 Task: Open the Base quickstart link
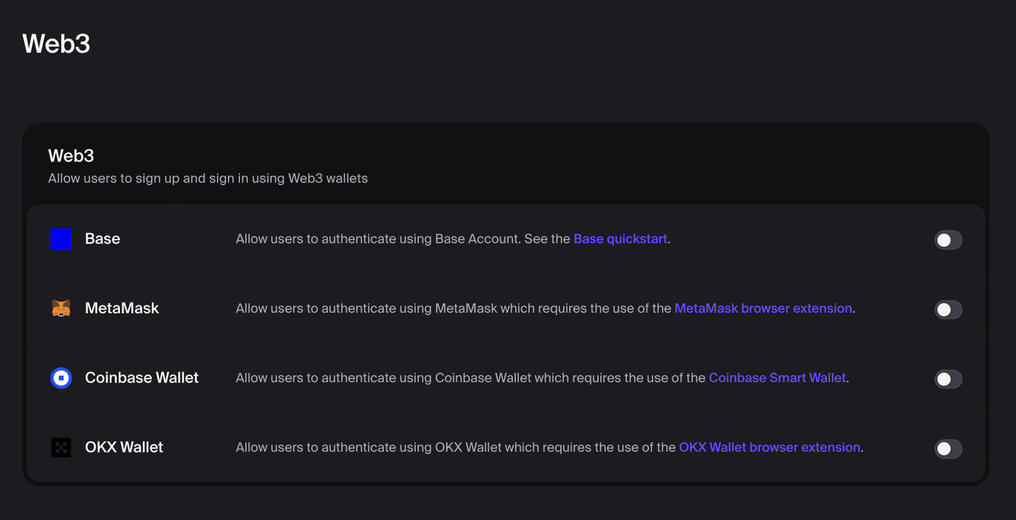pos(620,239)
